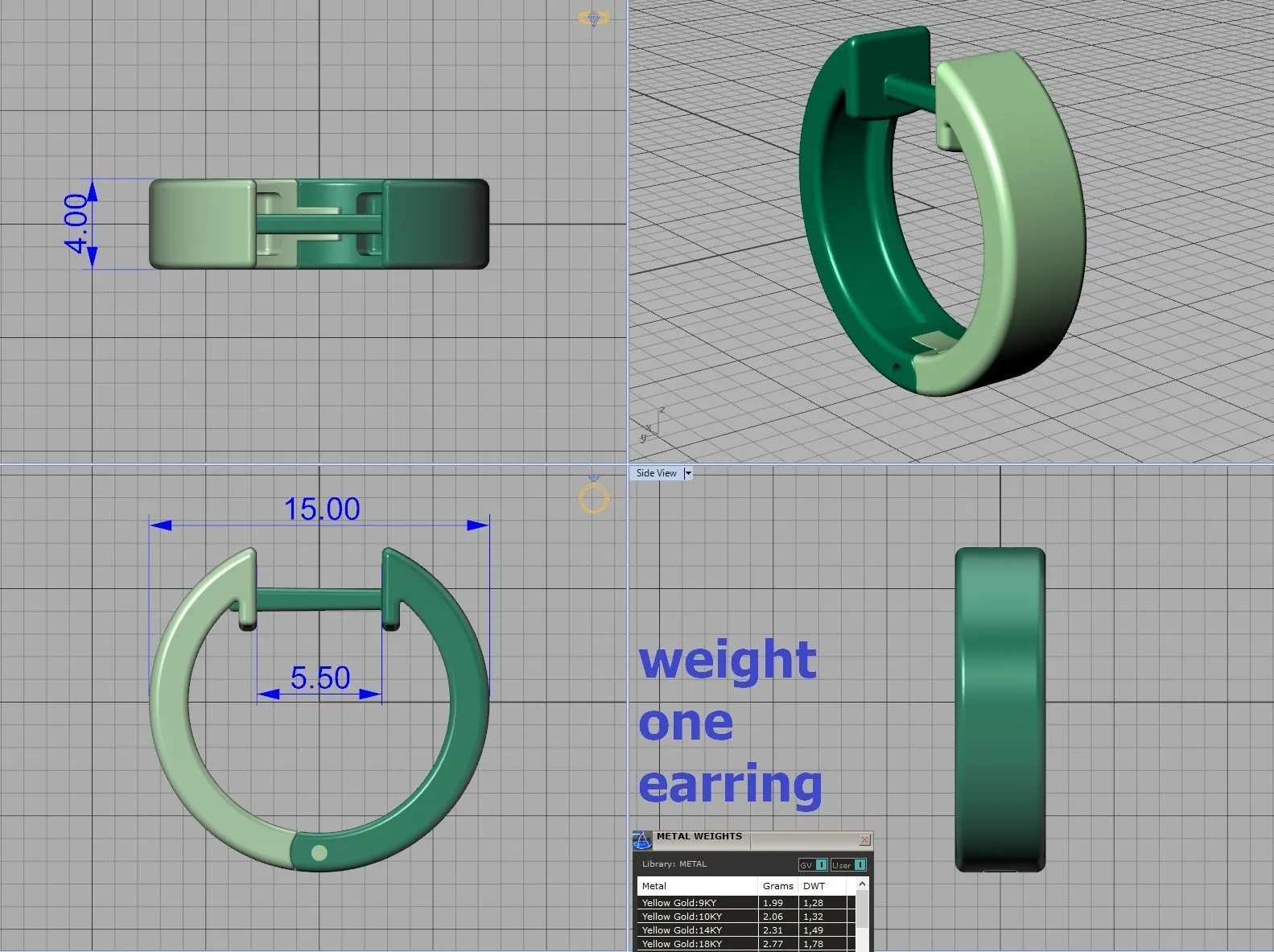Select the hinge pin dot on the hoop
Viewport: 1274px width, 952px height.
(x=319, y=853)
